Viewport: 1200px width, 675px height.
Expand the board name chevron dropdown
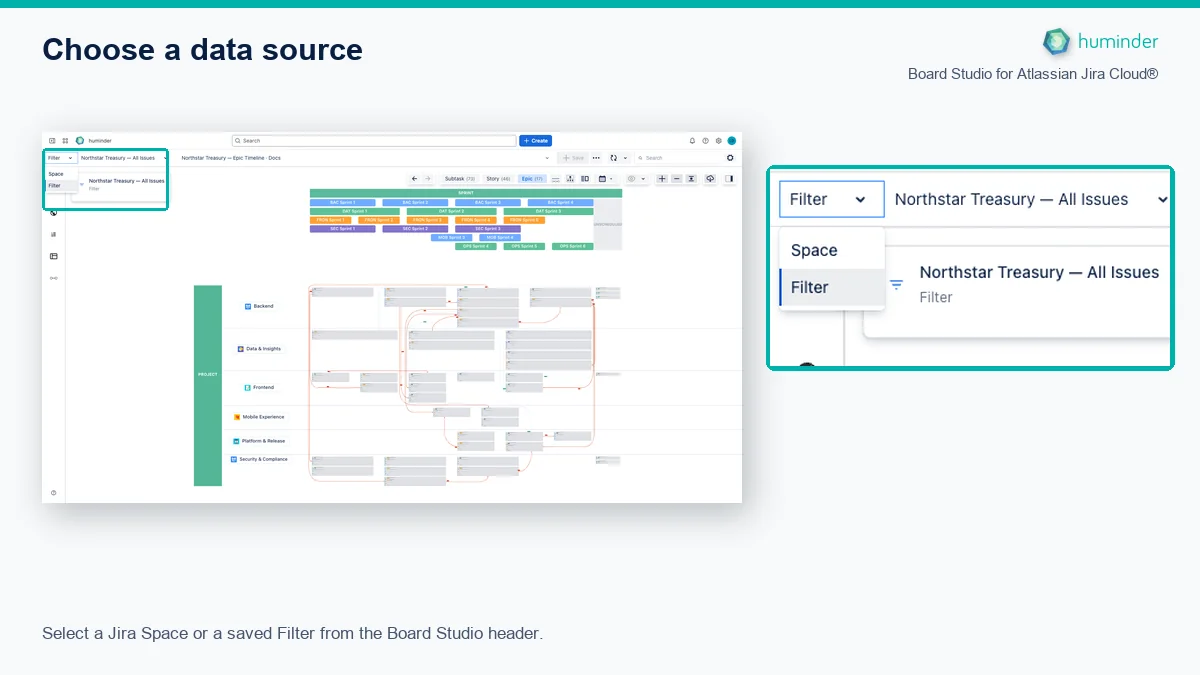coord(547,158)
